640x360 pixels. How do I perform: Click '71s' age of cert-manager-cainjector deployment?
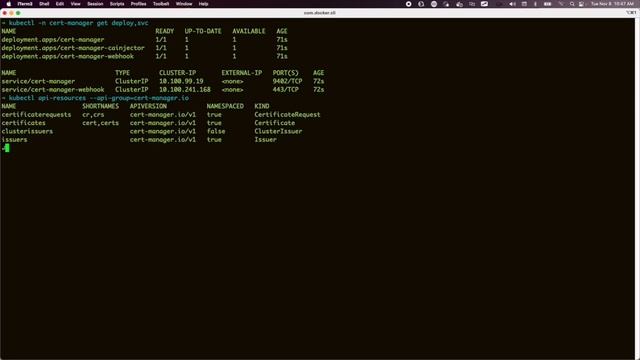click(x=282, y=48)
